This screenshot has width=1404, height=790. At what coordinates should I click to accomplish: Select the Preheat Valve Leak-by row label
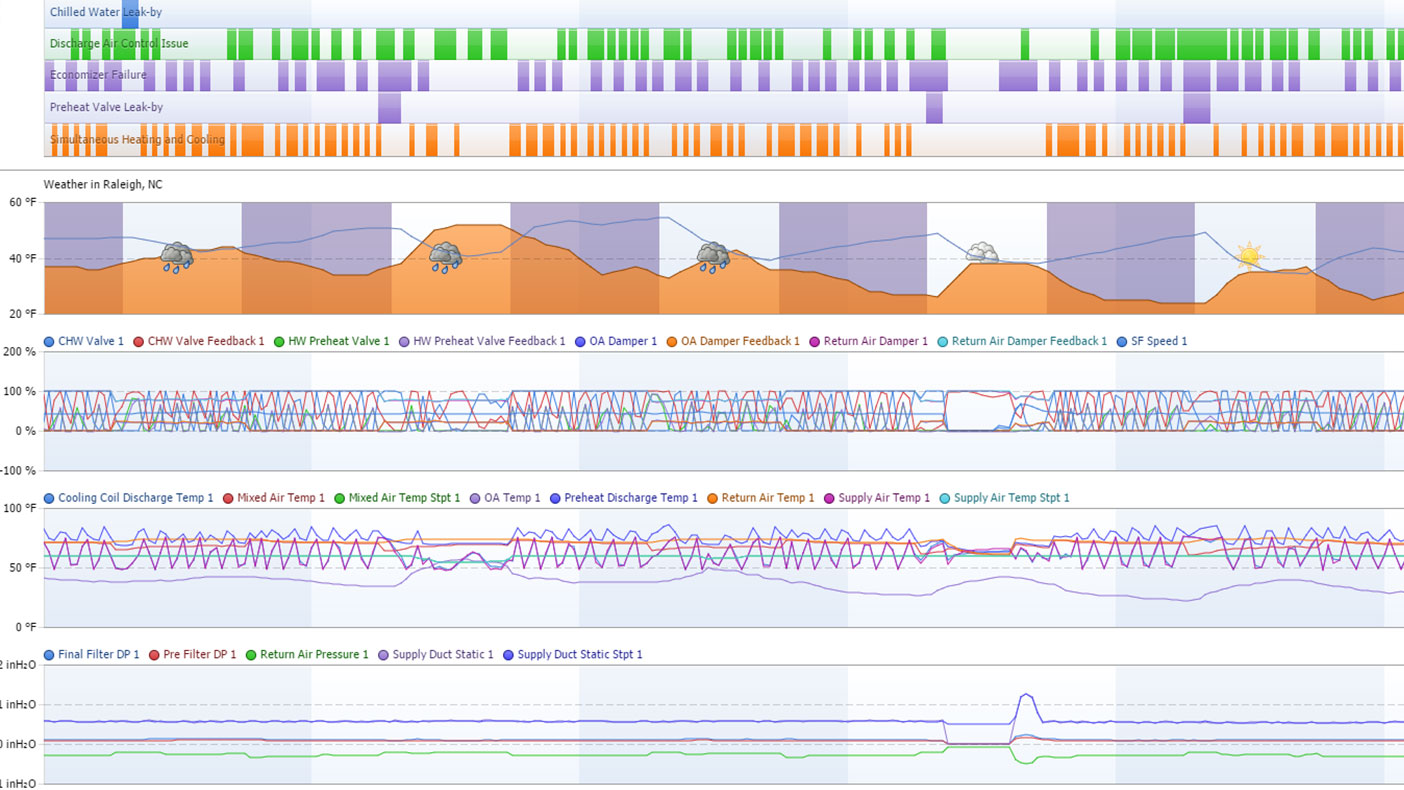(x=106, y=107)
